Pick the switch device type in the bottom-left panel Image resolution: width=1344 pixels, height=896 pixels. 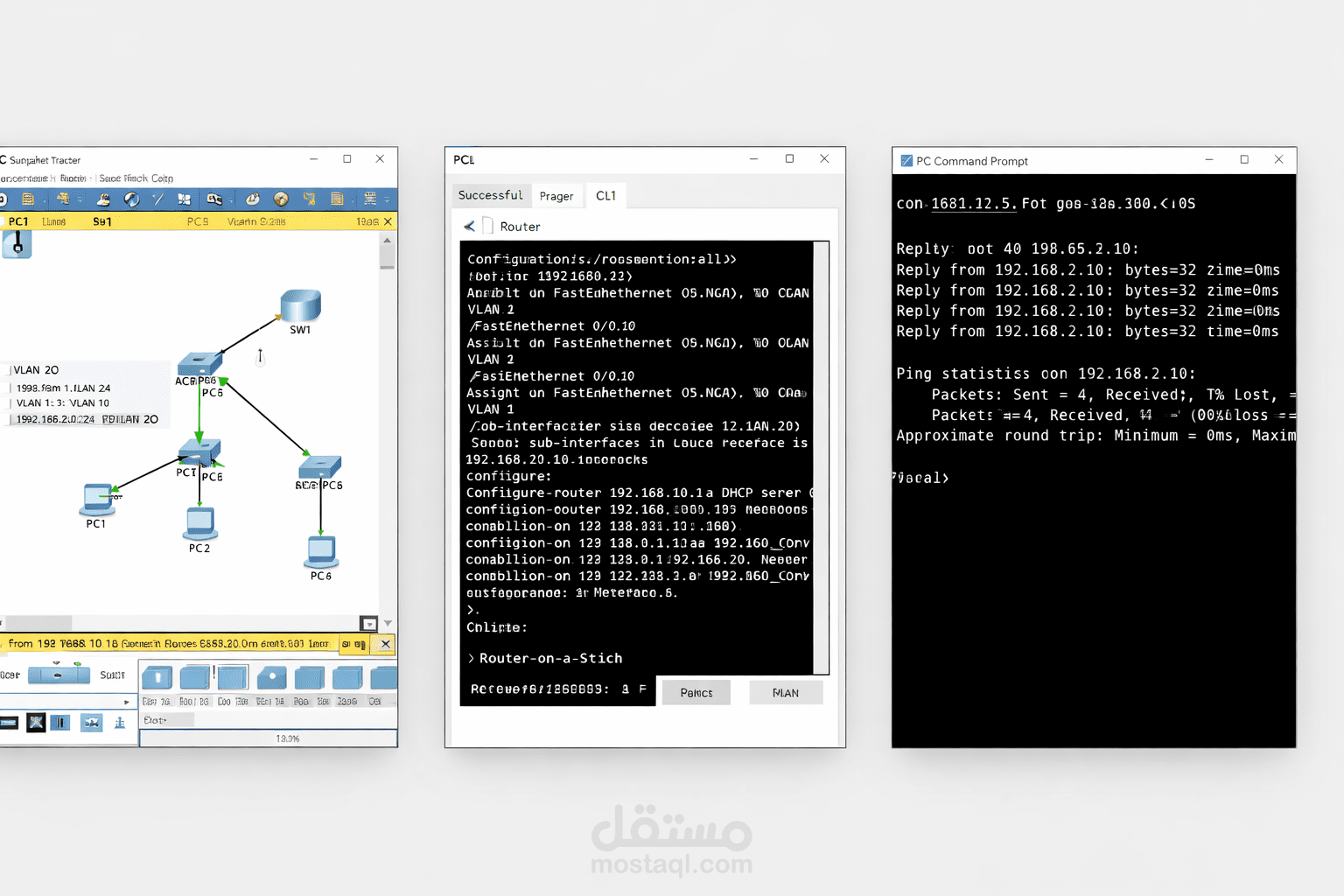pos(59,675)
